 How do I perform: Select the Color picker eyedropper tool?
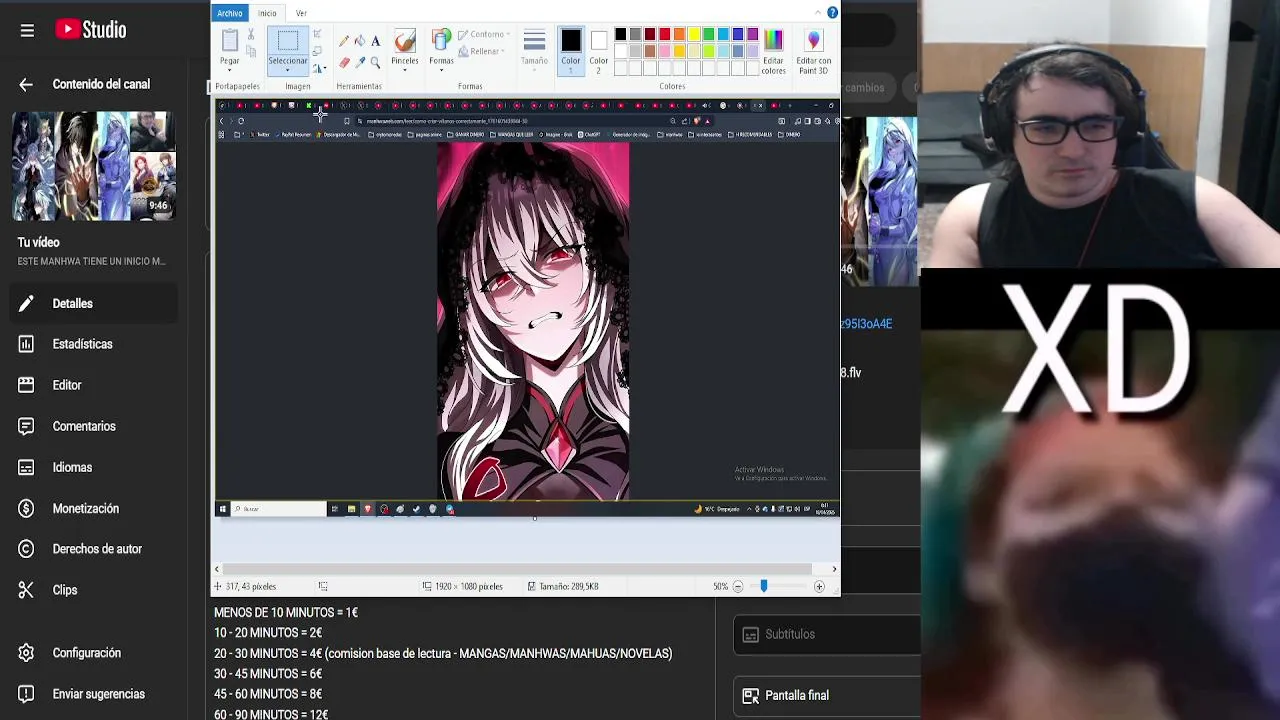coord(360,62)
